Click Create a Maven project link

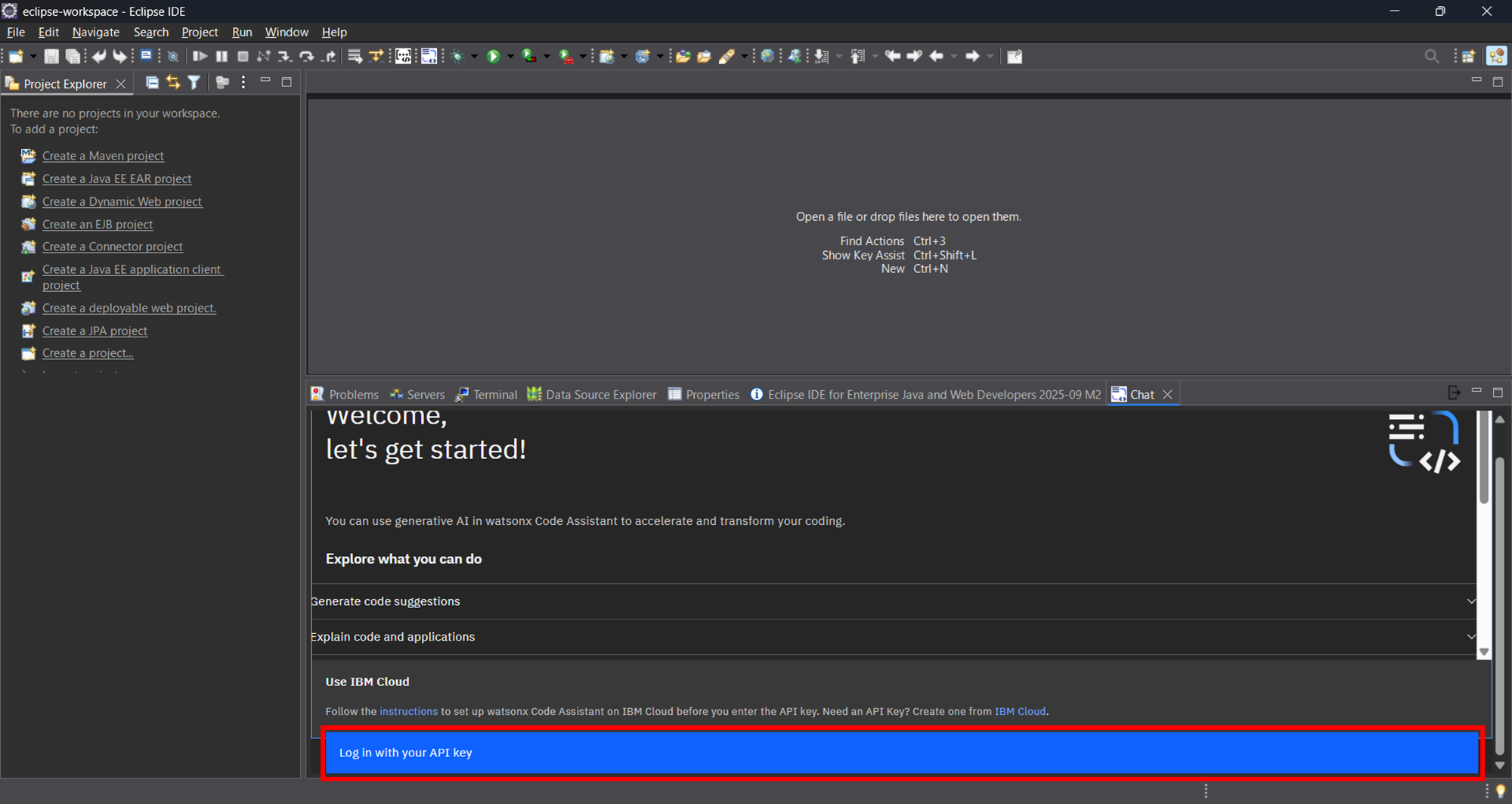point(103,156)
